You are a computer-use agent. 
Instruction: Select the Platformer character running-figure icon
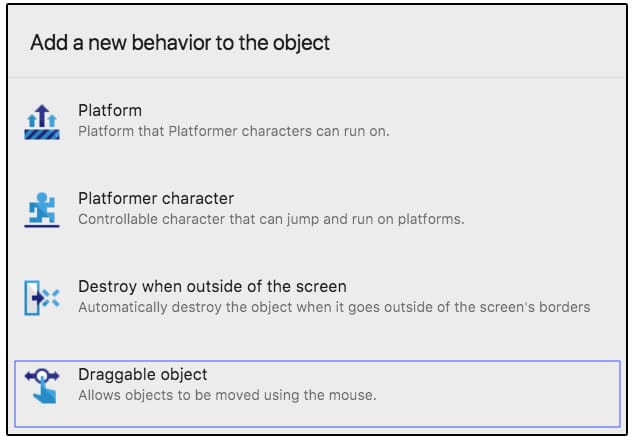(41, 209)
